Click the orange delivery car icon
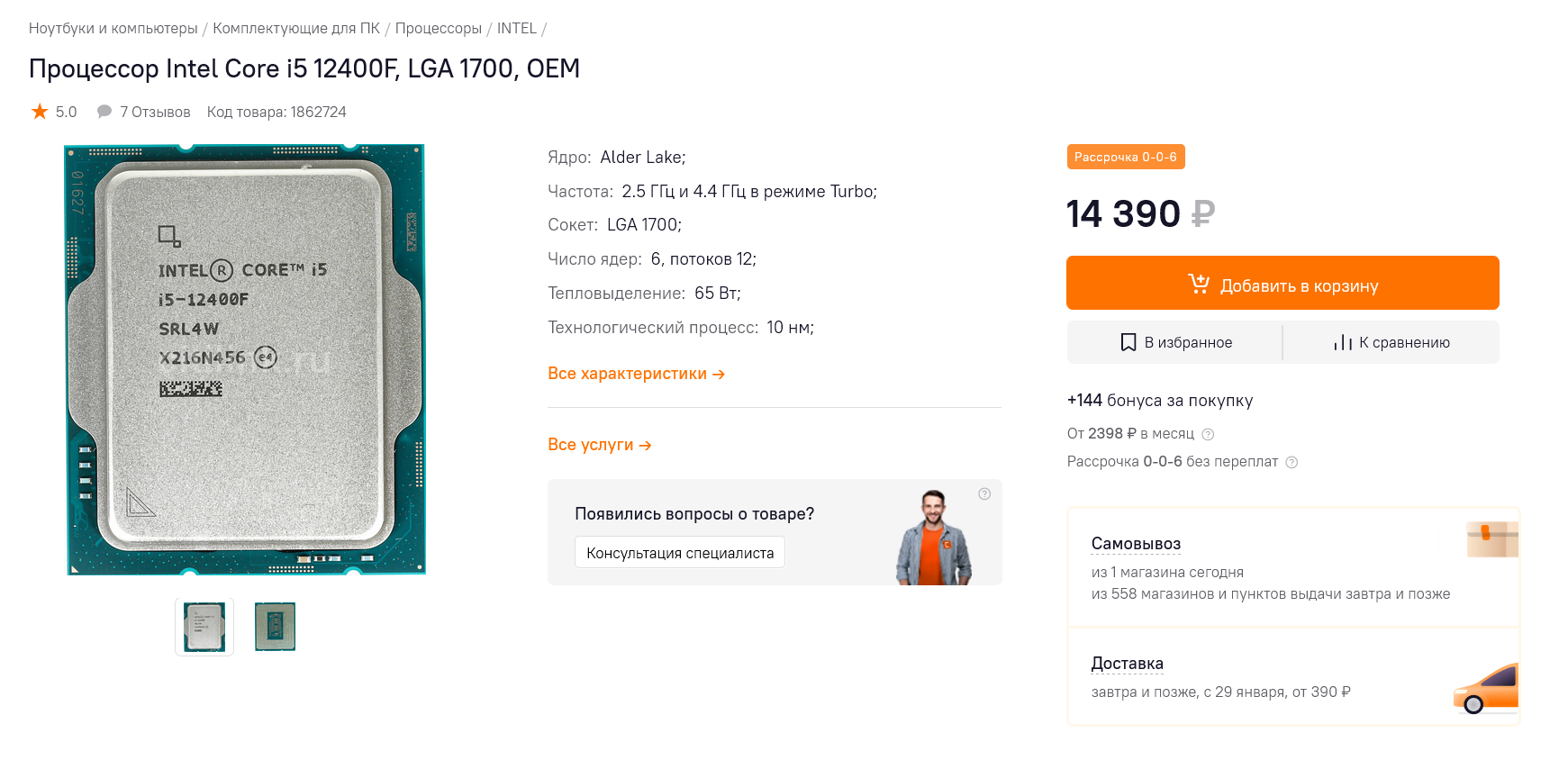This screenshot has height=778, width=1568. [x=1486, y=690]
